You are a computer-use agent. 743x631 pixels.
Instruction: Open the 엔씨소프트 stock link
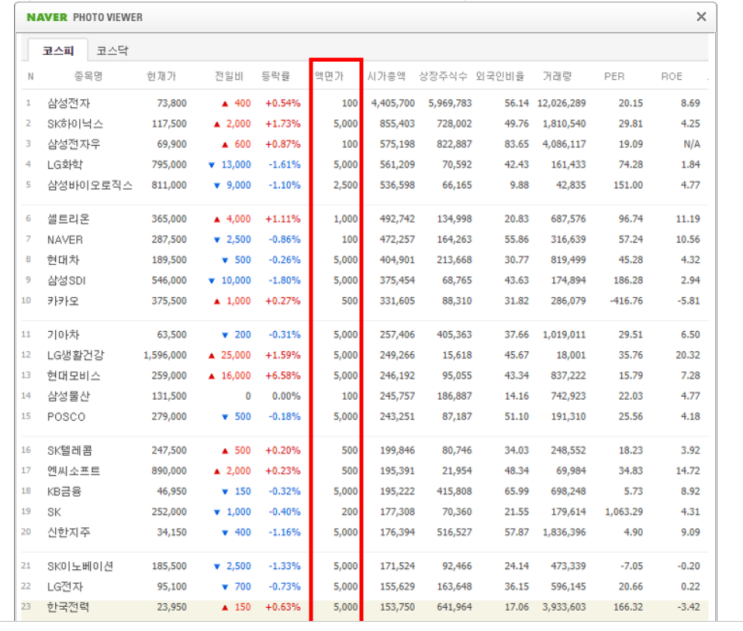[x=73, y=471]
